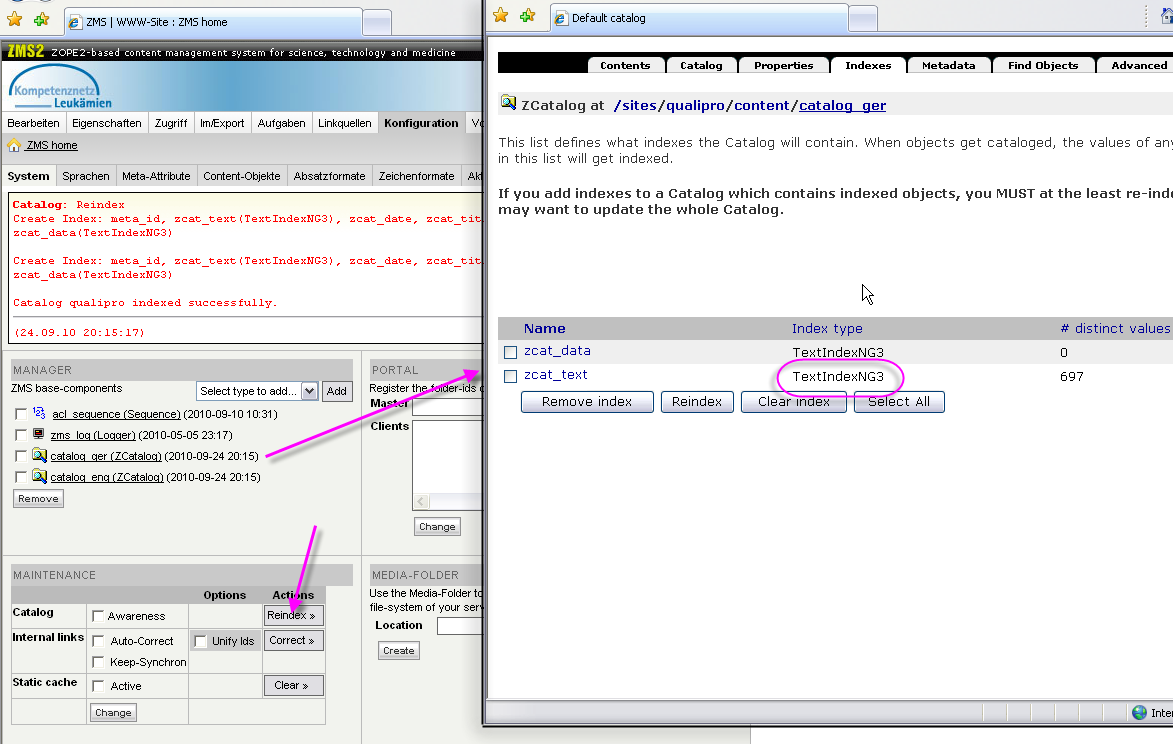Open the Bearbeiten tab
Viewport: 1173px width, 744px height.
click(x=34, y=123)
